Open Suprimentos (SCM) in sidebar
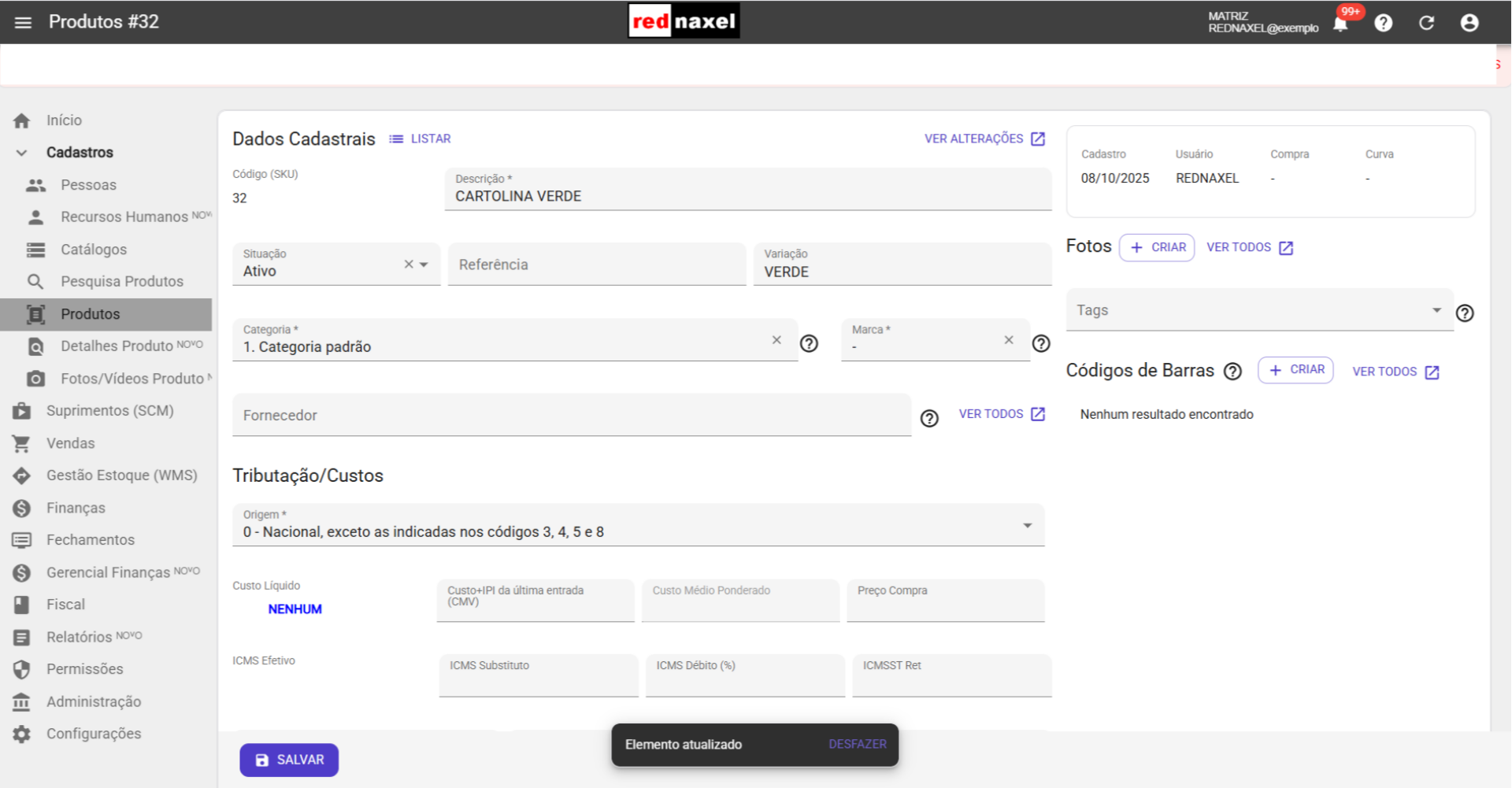This screenshot has width=1512, height=788. click(106, 411)
